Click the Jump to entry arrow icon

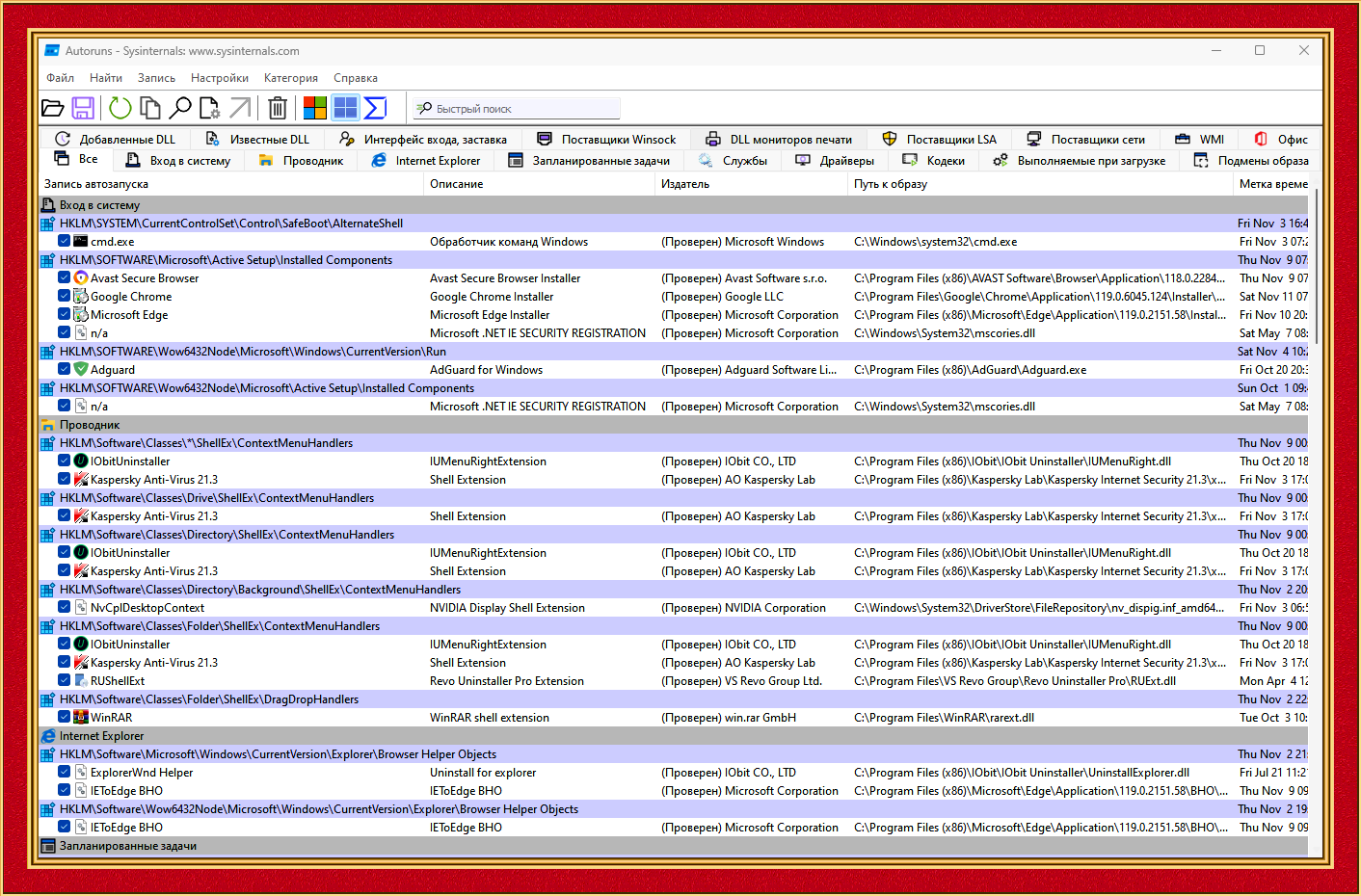click(240, 108)
